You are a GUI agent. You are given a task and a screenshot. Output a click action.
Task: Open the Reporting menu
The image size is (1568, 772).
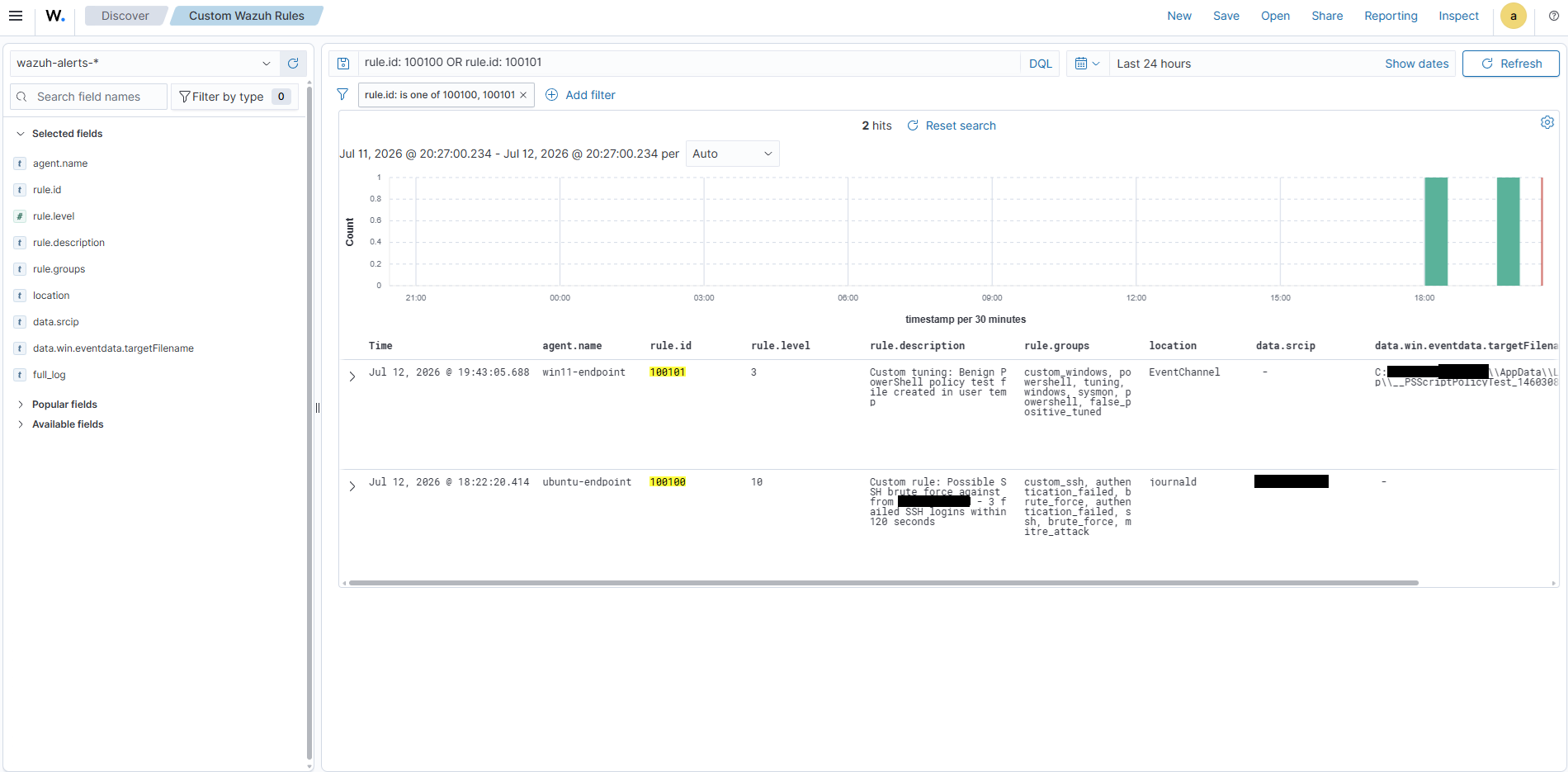(1391, 16)
